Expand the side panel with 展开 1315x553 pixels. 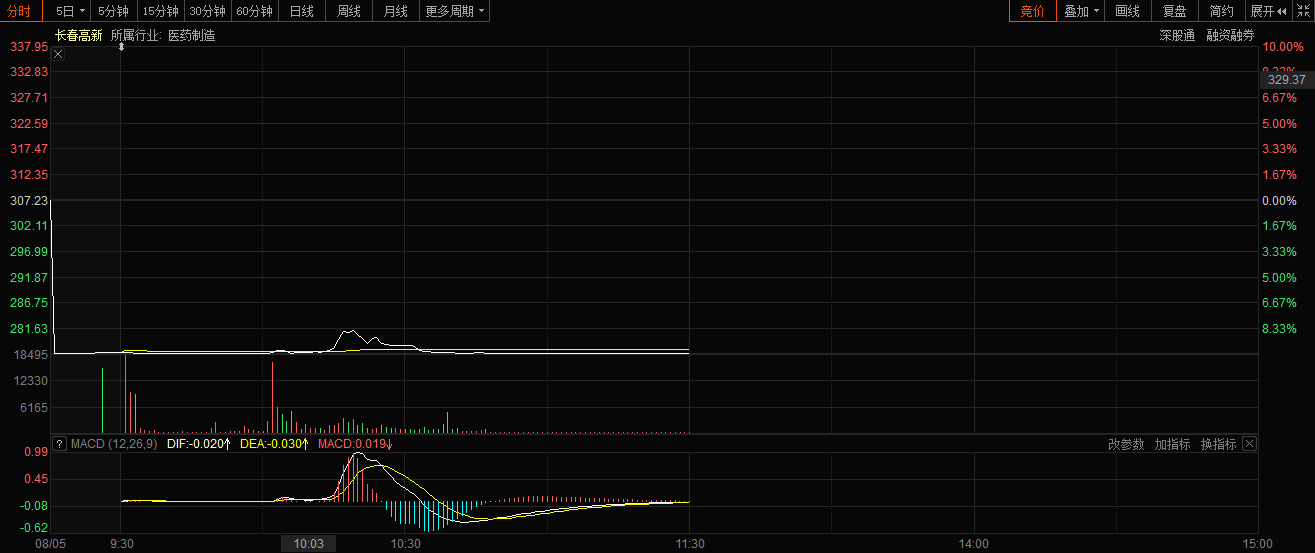coord(1269,11)
